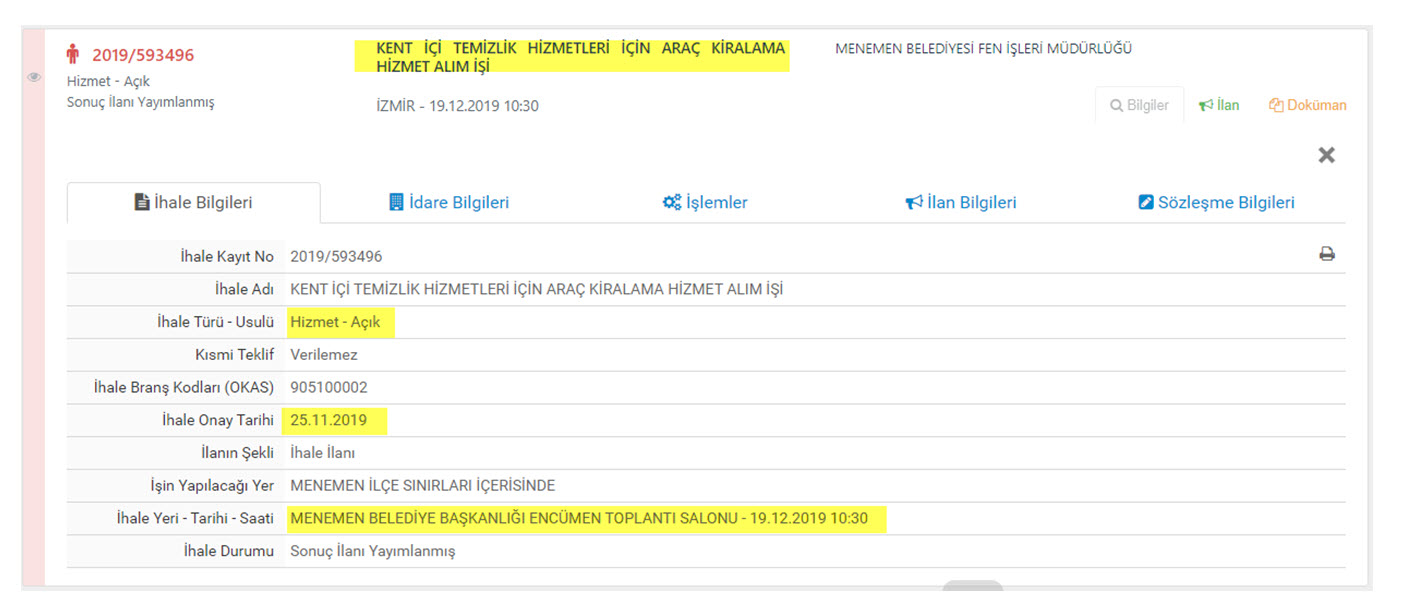Click the red person icon next to 2019/593496
The height and width of the screenshot is (605, 1407).
[x=73, y=54]
